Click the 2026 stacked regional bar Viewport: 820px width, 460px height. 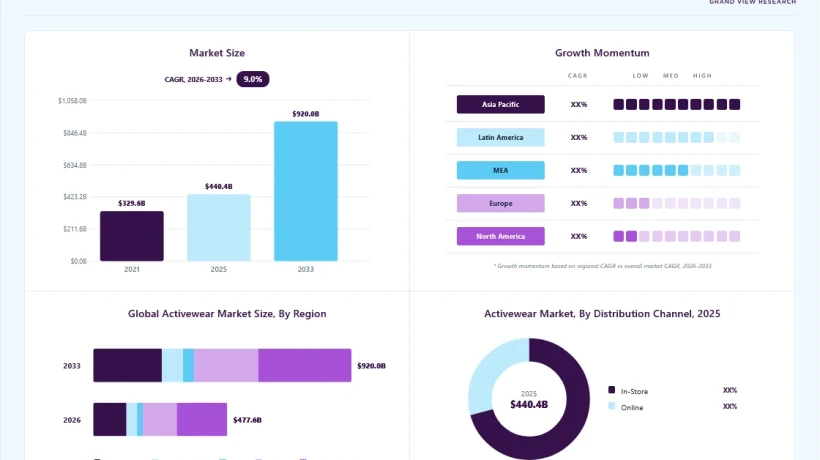160,419
